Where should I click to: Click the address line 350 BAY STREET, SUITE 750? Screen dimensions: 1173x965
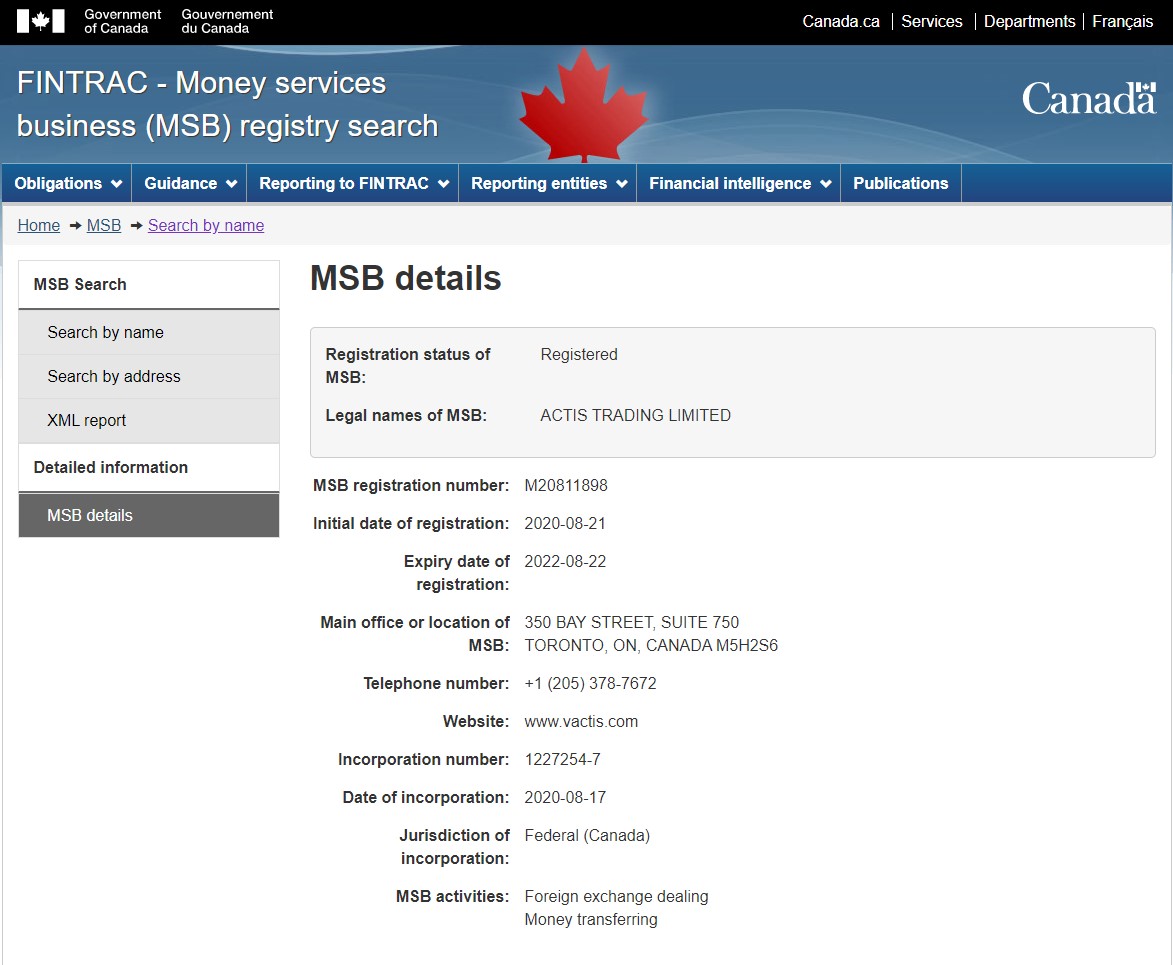point(631,622)
